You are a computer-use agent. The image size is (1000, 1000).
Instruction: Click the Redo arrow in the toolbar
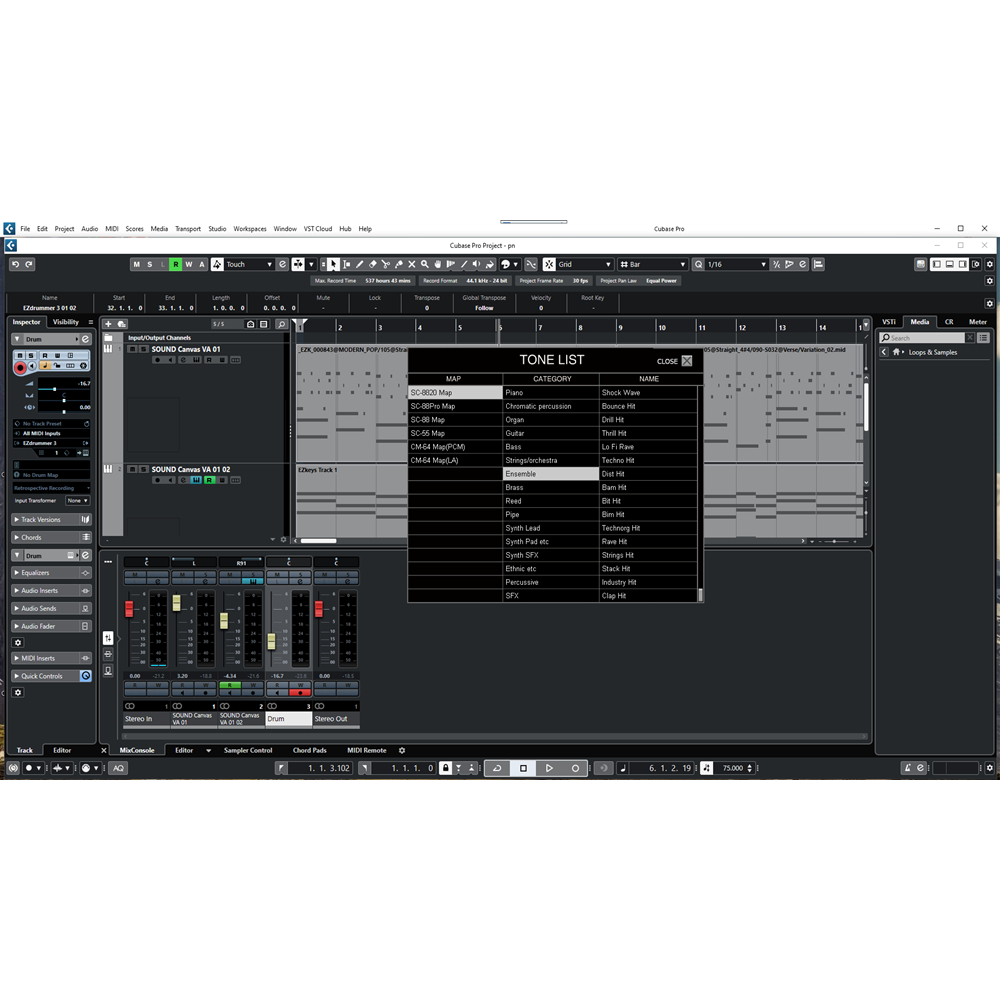(x=29, y=264)
